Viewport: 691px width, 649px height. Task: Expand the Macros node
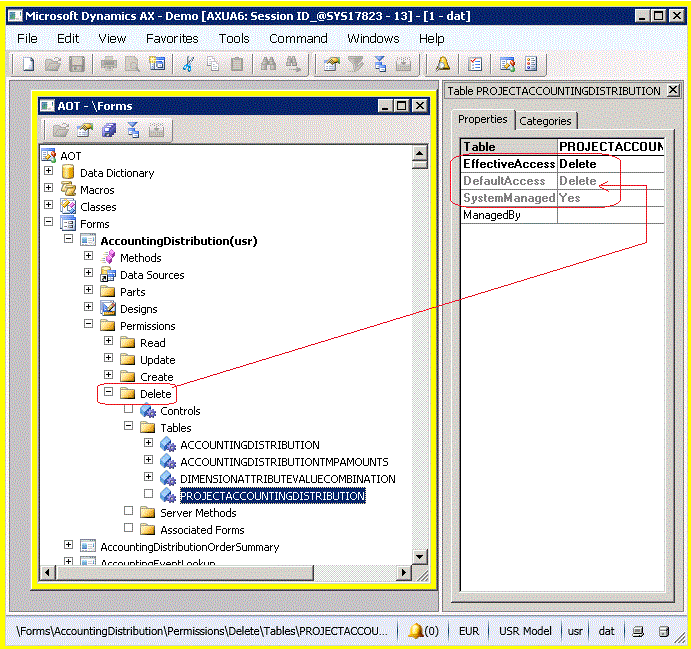tap(48, 188)
